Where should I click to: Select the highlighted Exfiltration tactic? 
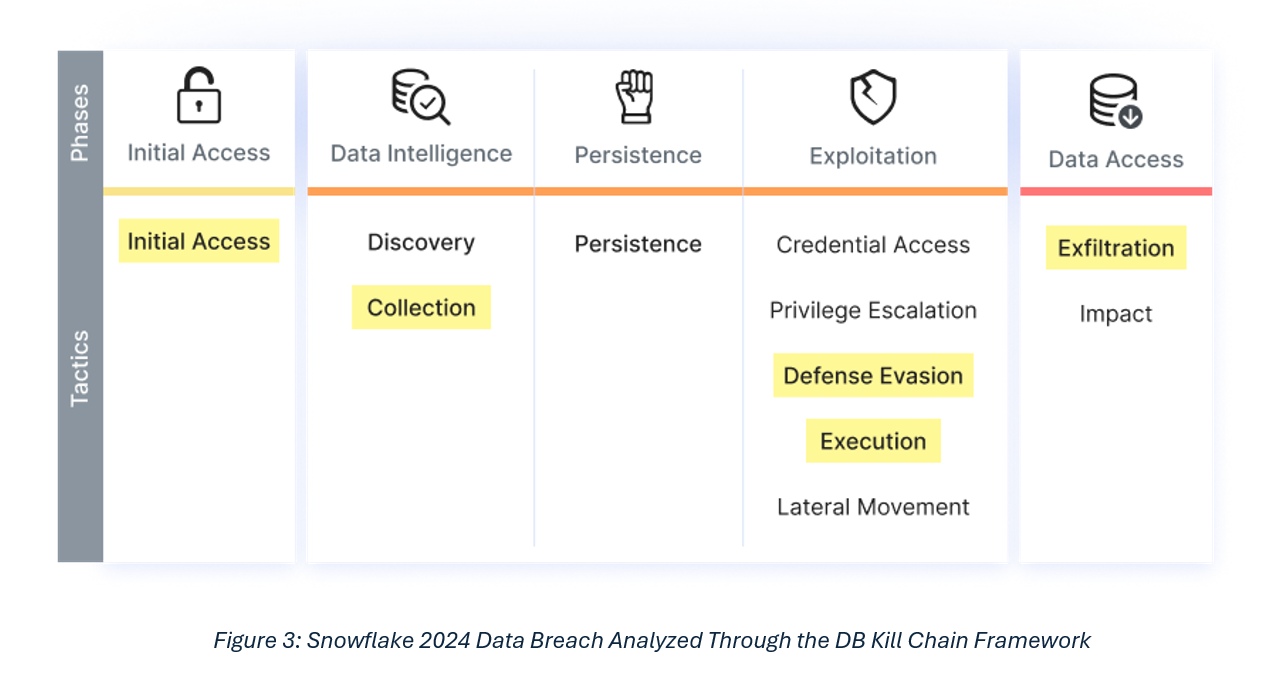tap(1116, 248)
